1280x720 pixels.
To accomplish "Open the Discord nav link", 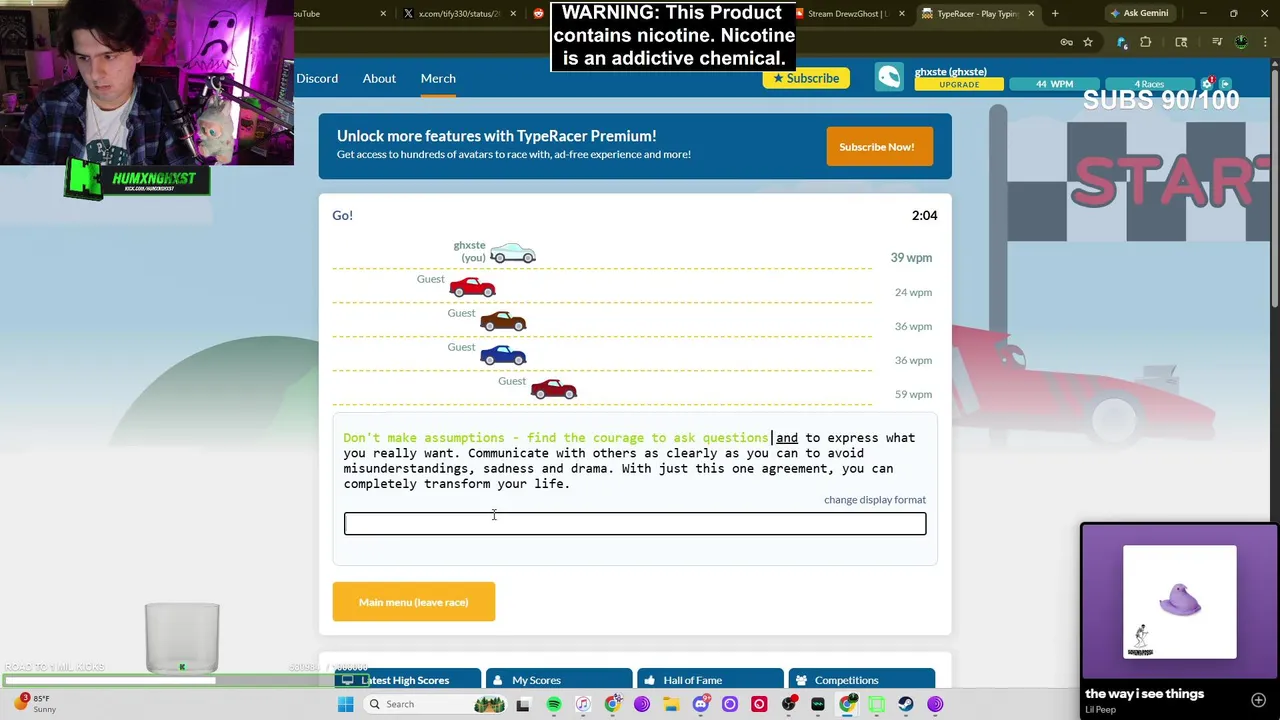I will (317, 78).
